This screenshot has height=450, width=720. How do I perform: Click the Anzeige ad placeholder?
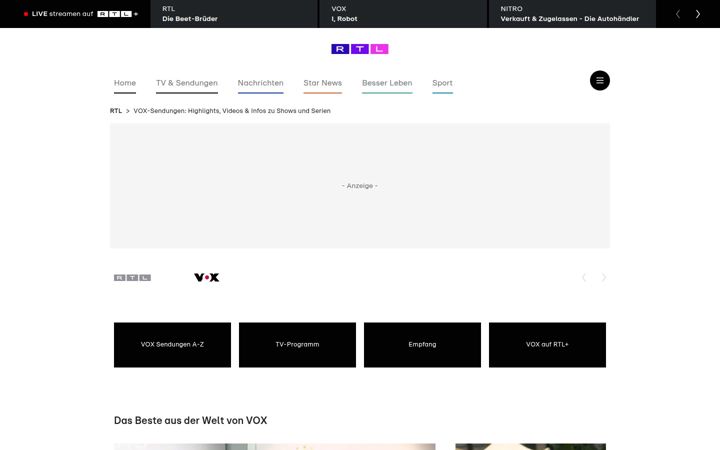point(360,186)
